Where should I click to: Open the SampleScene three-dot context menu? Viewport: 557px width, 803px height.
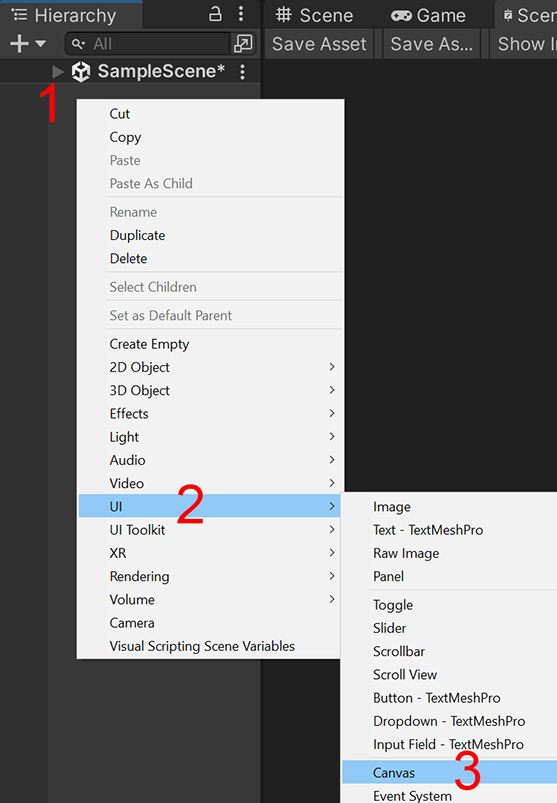coord(242,72)
